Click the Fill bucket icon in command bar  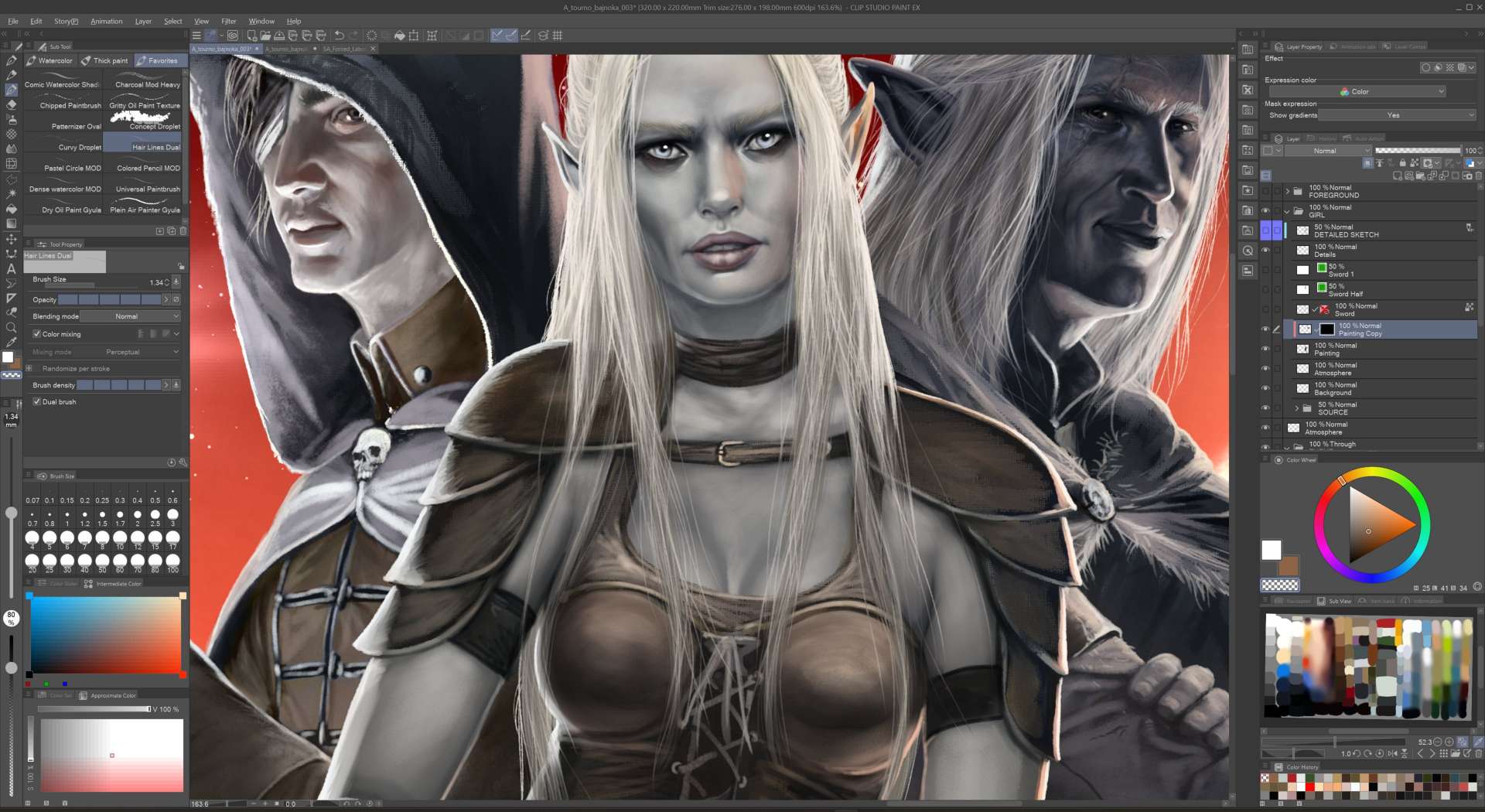click(x=399, y=36)
